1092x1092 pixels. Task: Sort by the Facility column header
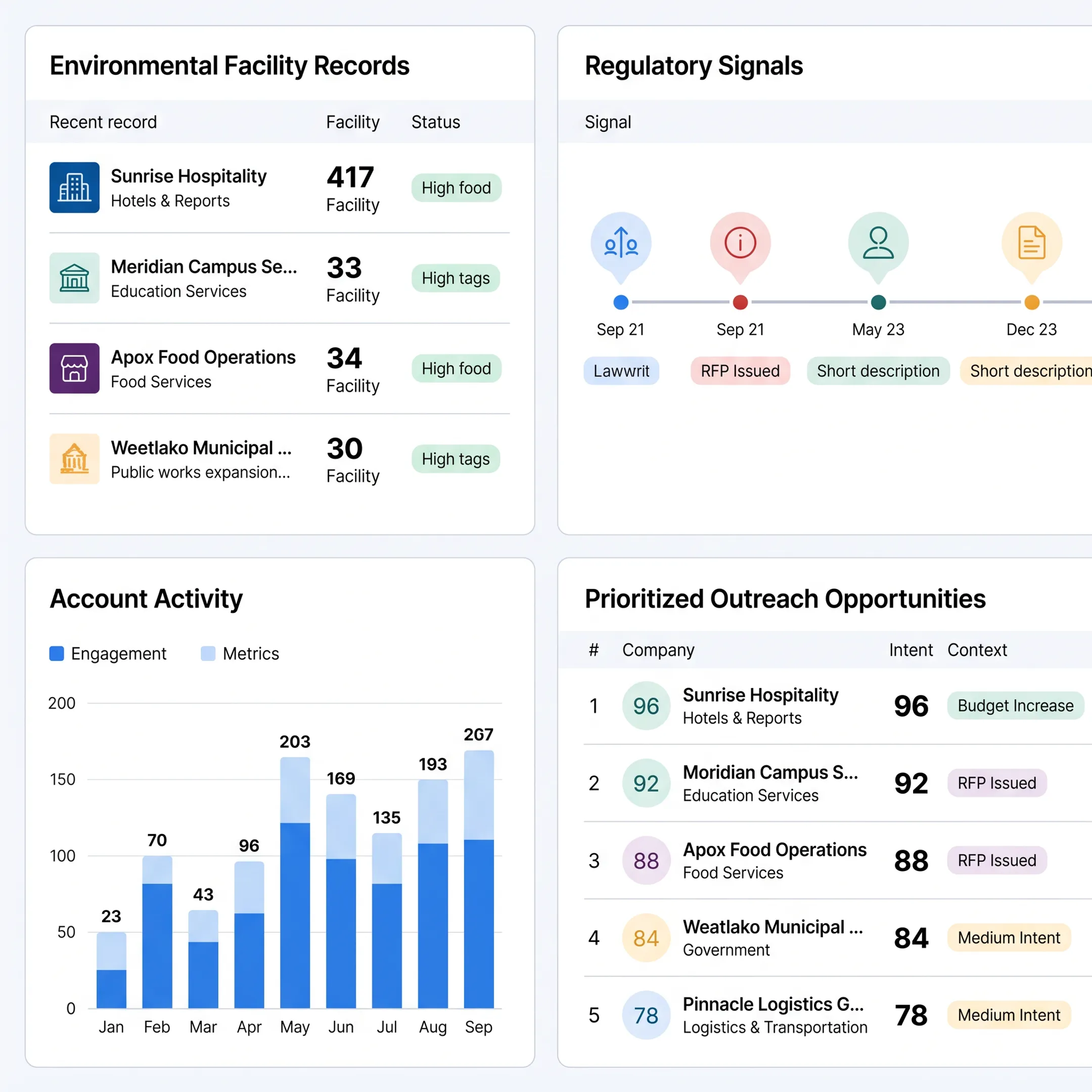click(x=353, y=122)
